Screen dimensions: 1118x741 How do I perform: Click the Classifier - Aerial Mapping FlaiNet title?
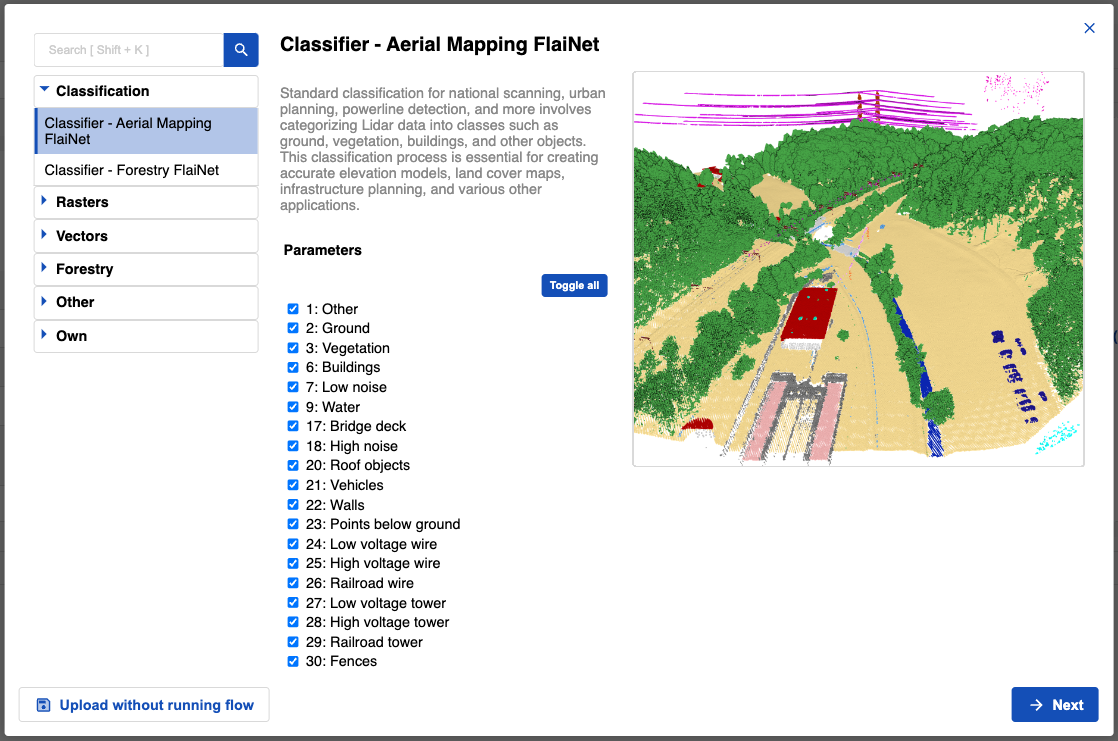tap(439, 44)
